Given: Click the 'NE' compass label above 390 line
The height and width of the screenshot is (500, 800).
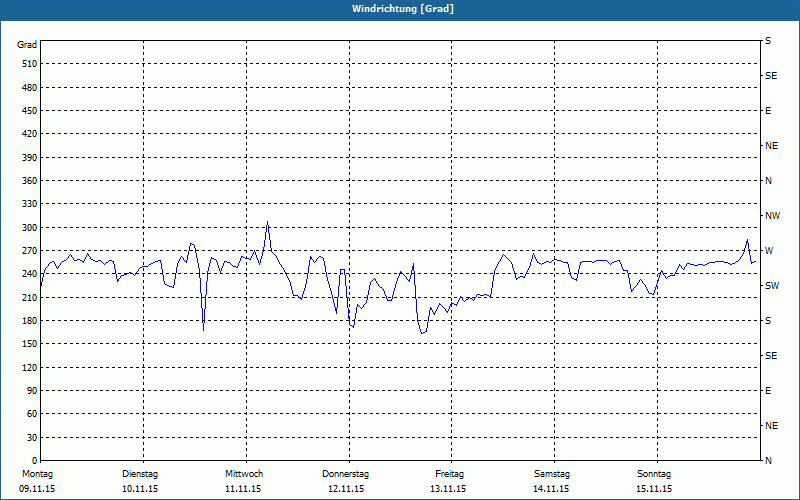Looking at the screenshot, I should (x=772, y=146).
